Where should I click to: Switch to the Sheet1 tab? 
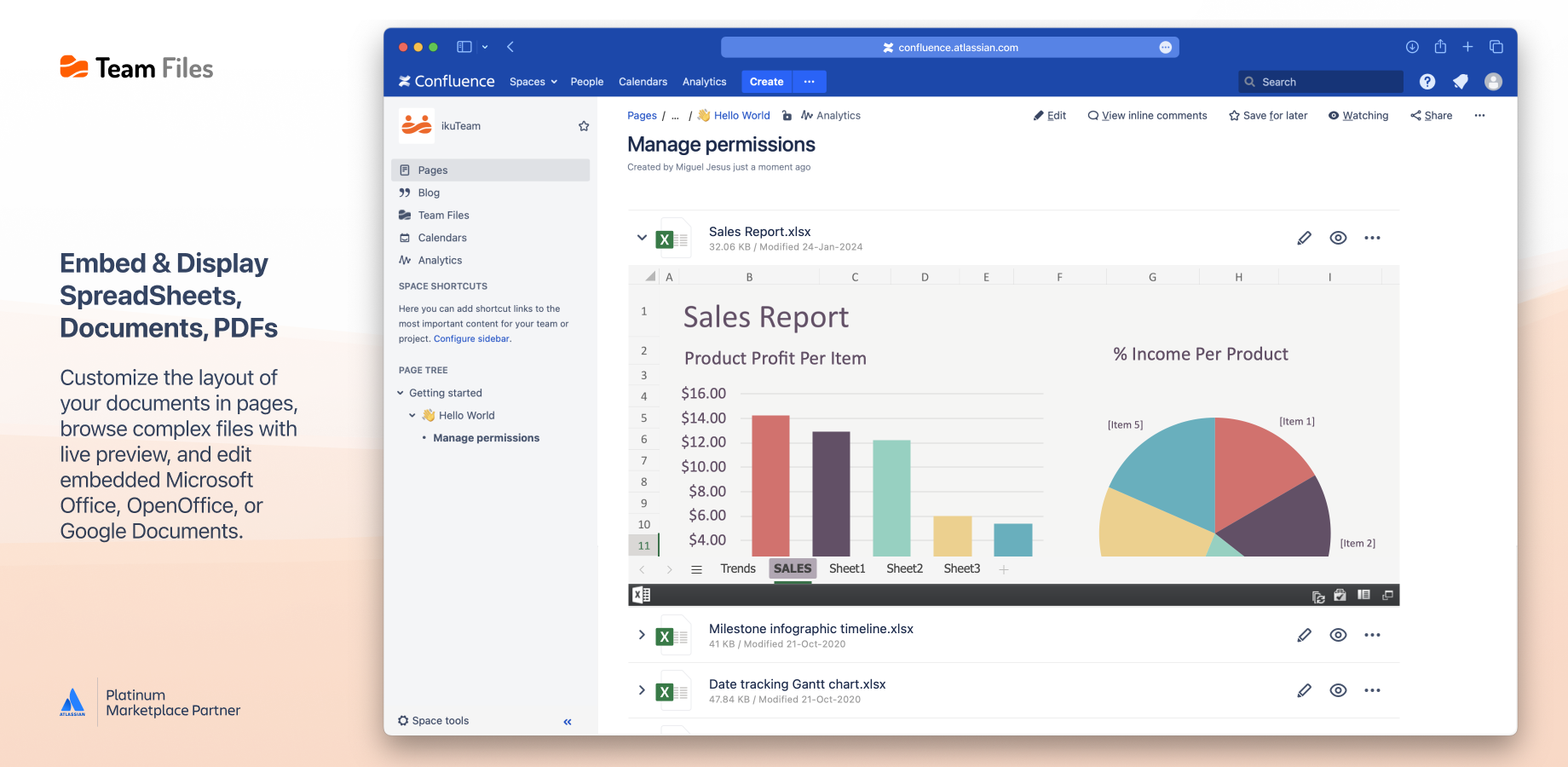[x=847, y=568]
